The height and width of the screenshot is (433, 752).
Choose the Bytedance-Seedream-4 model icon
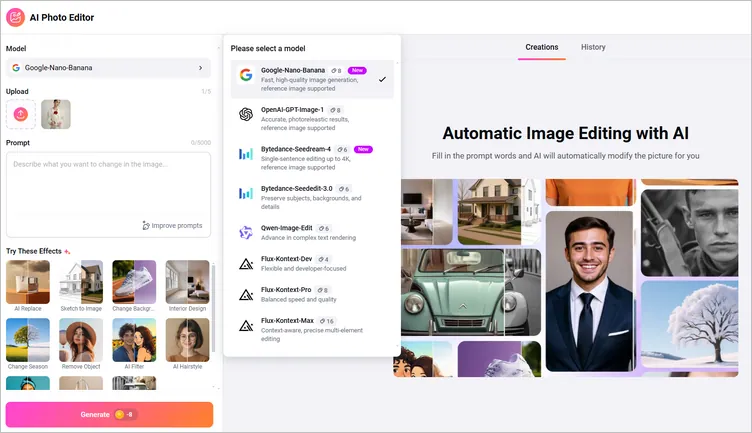tap(245, 154)
